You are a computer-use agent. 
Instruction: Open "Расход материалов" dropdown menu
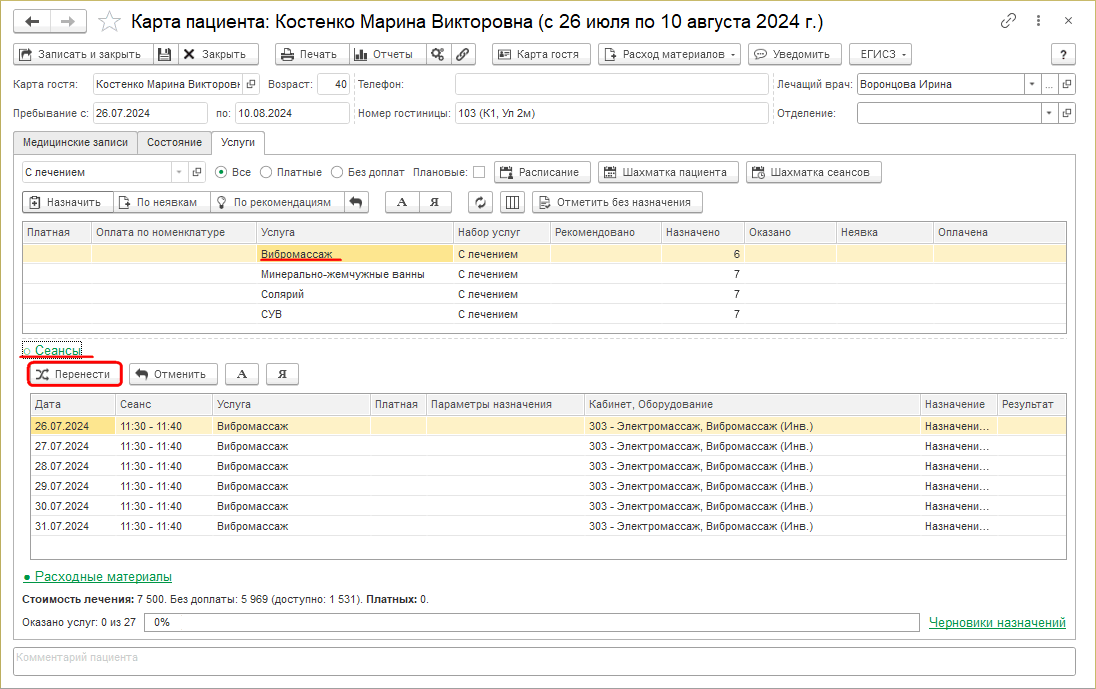coord(670,55)
